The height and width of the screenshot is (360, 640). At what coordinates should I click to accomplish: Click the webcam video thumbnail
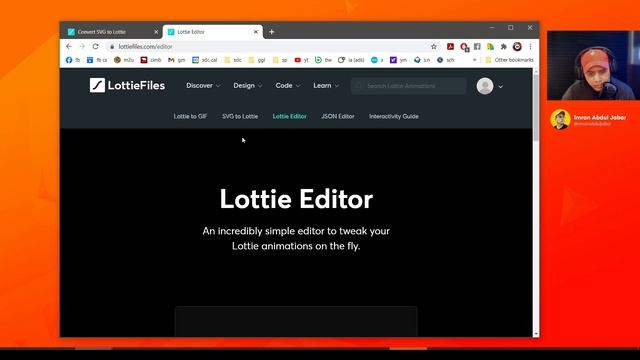click(593, 65)
